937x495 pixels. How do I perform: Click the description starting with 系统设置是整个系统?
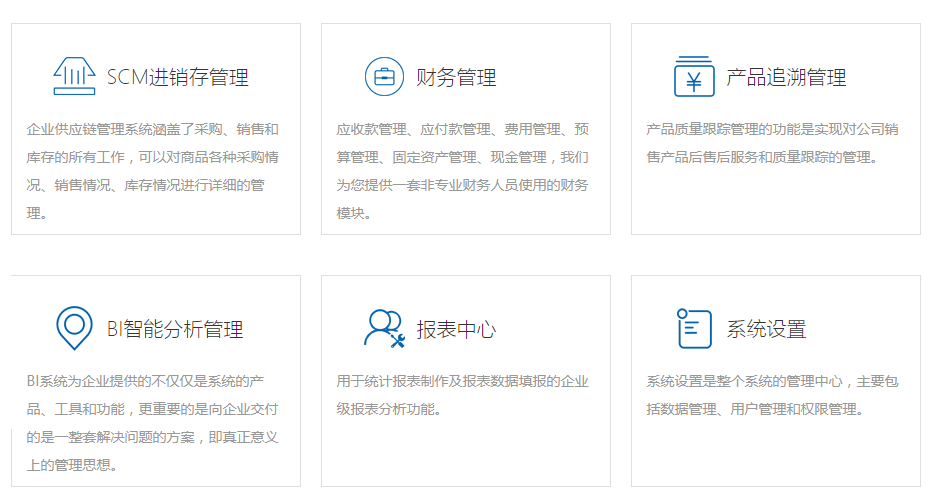772,395
